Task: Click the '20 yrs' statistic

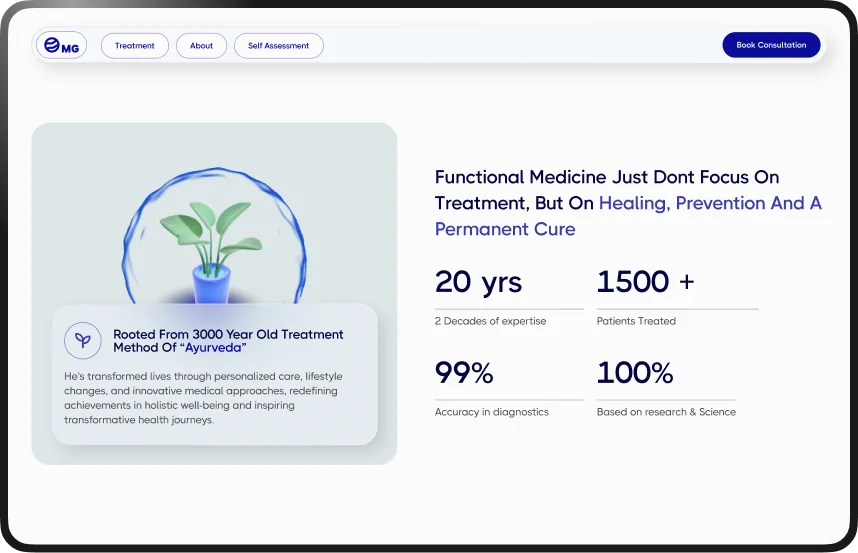Action: (x=478, y=282)
